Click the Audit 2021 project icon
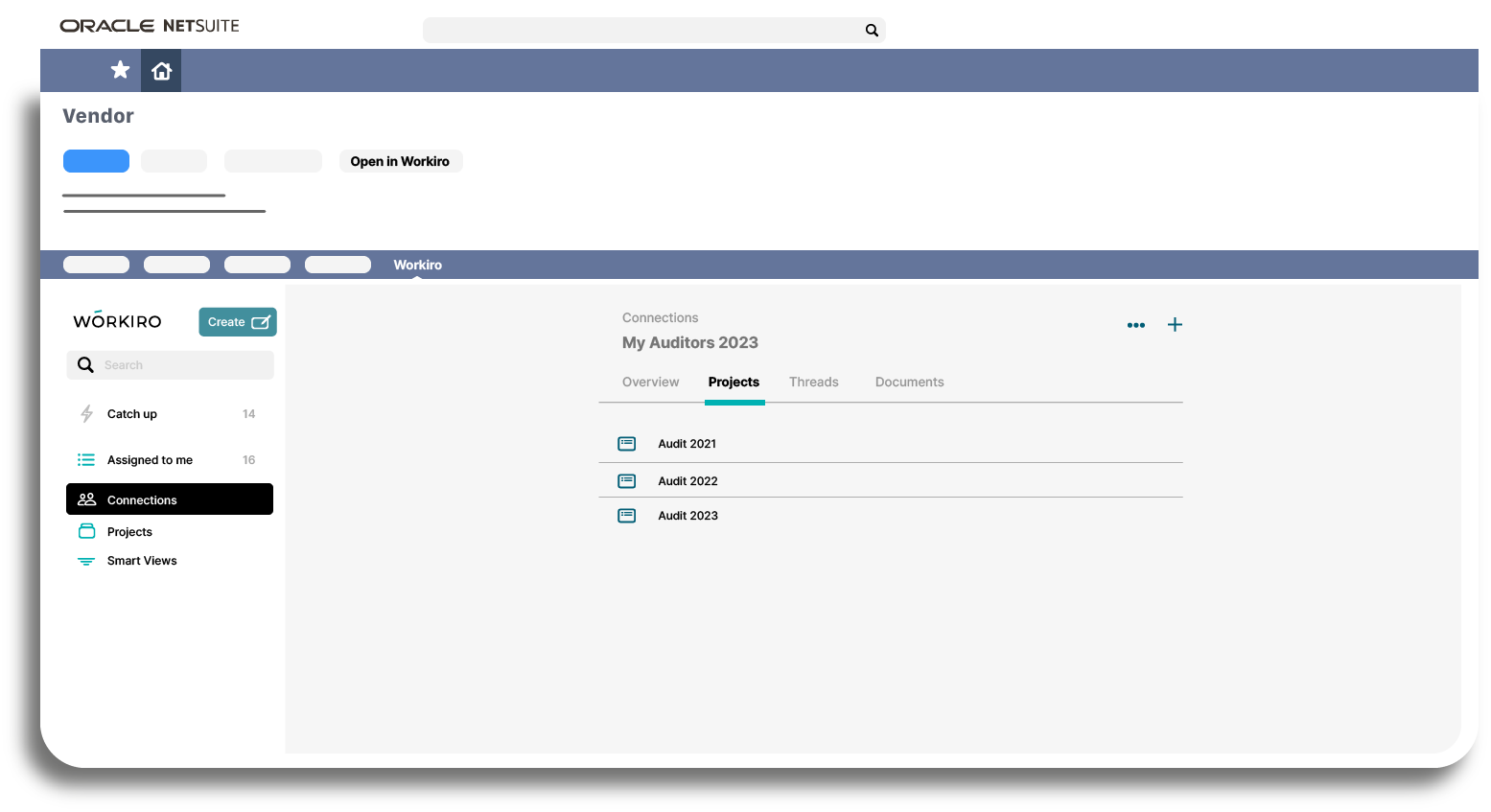Image resolution: width=1491 pixels, height=812 pixels. (x=626, y=443)
